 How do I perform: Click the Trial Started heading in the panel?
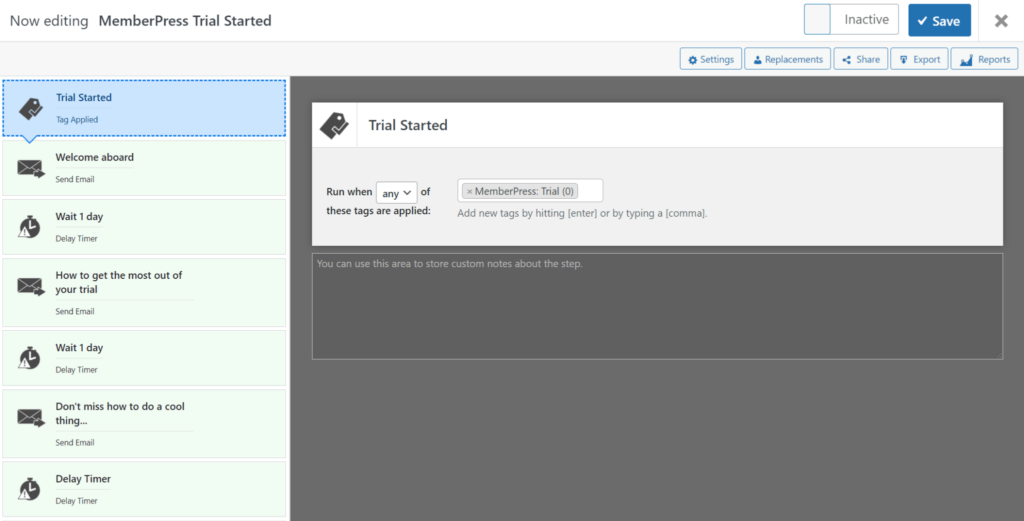pyautogui.click(x=408, y=125)
